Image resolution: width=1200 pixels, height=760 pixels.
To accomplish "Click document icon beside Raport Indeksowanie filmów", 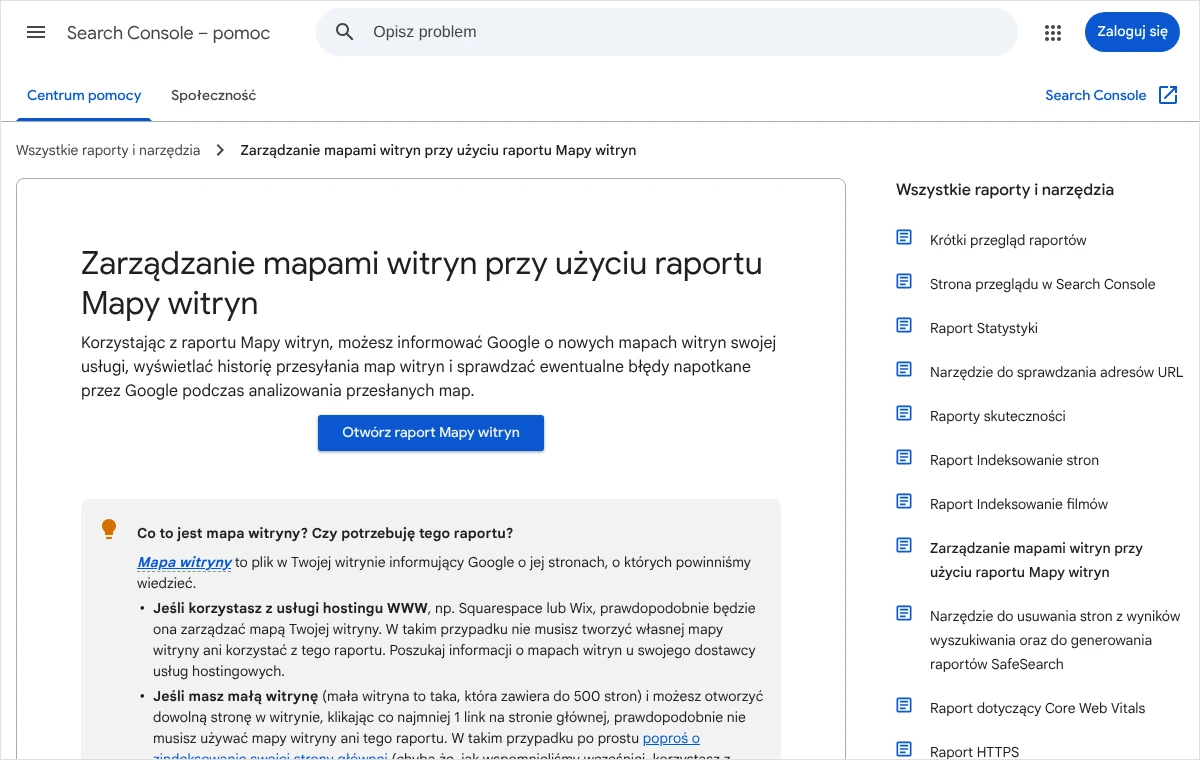I will coord(904,501).
